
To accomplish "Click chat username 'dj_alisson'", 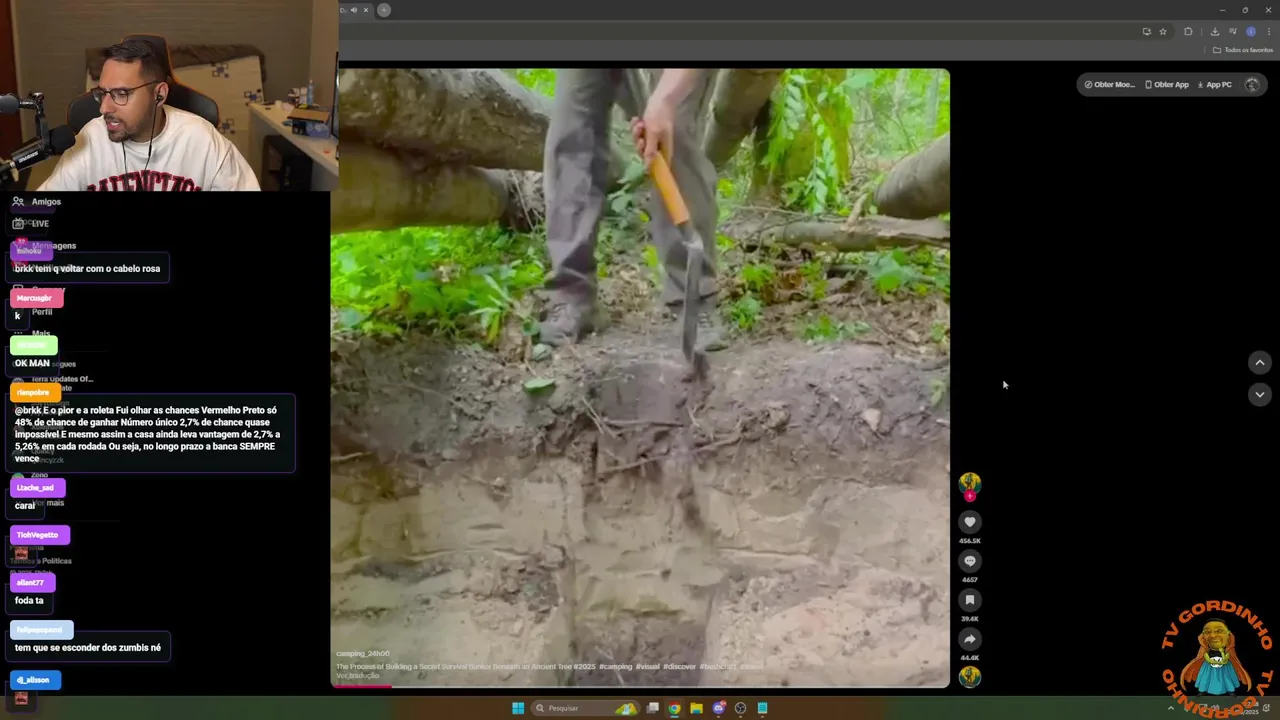I will pyautogui.click(x=33, y=680).
